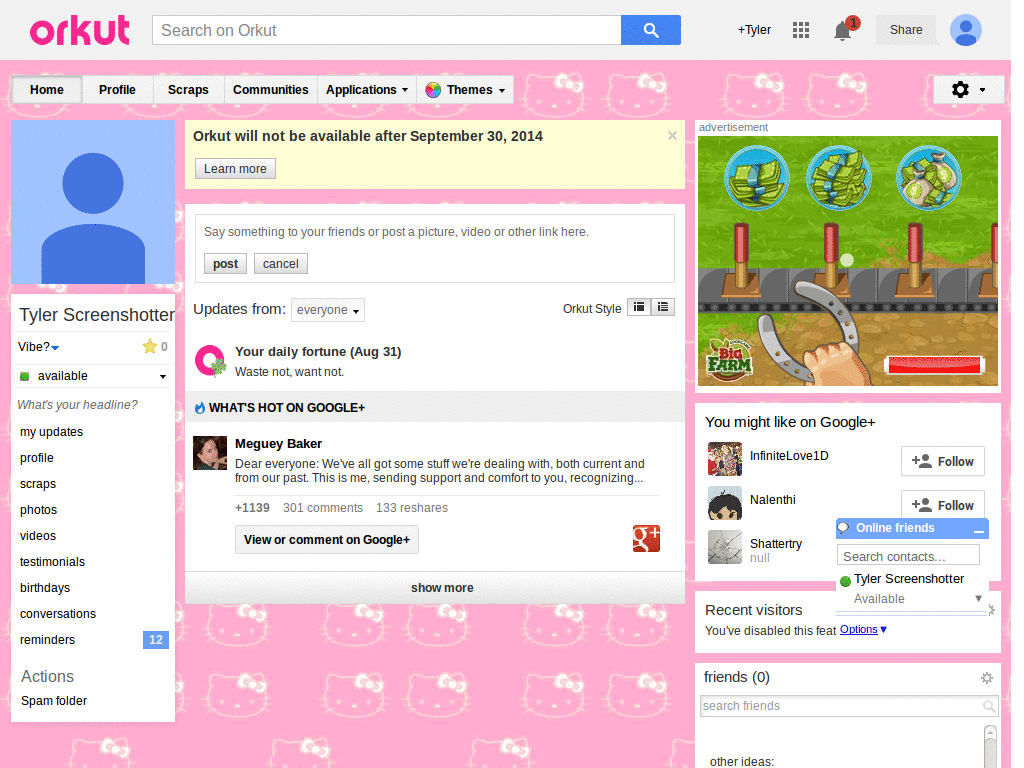
Task: Open the Communities tab
Action: click(x=270, y=90)
